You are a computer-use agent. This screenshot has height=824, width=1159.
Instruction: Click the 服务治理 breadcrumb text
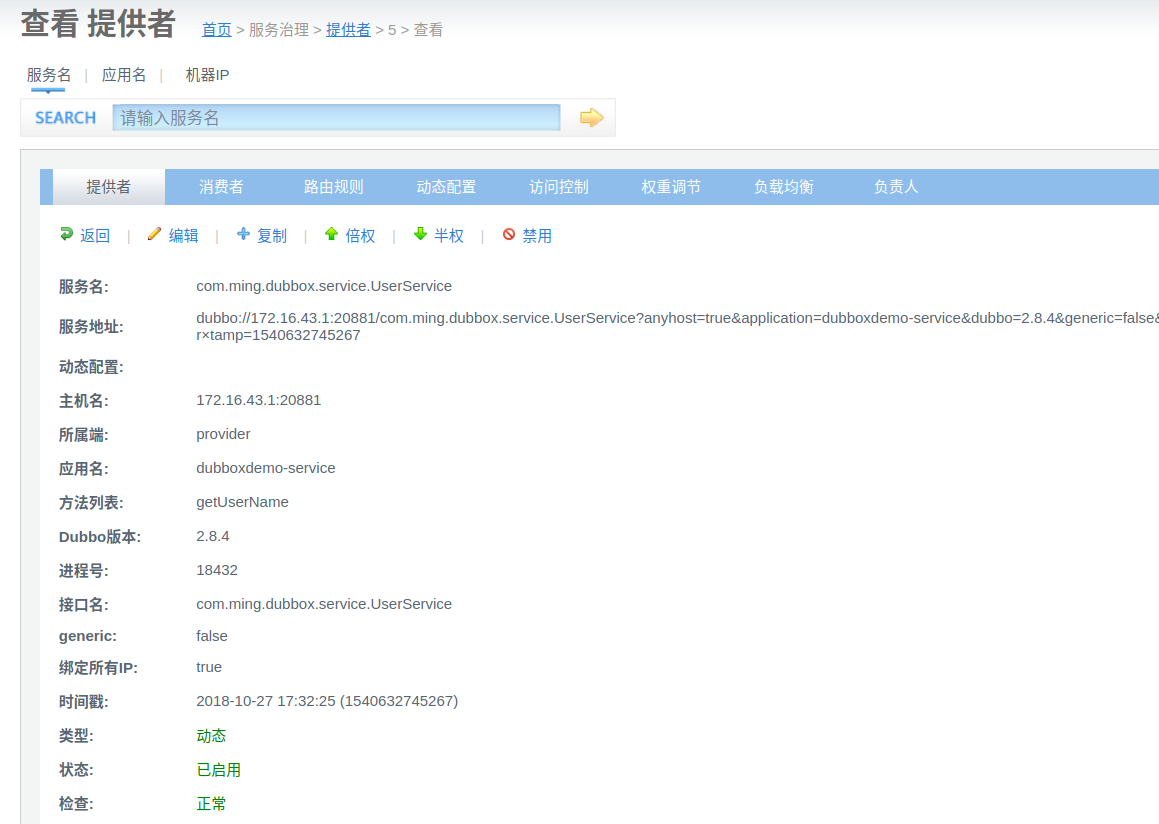click(279, 30)
